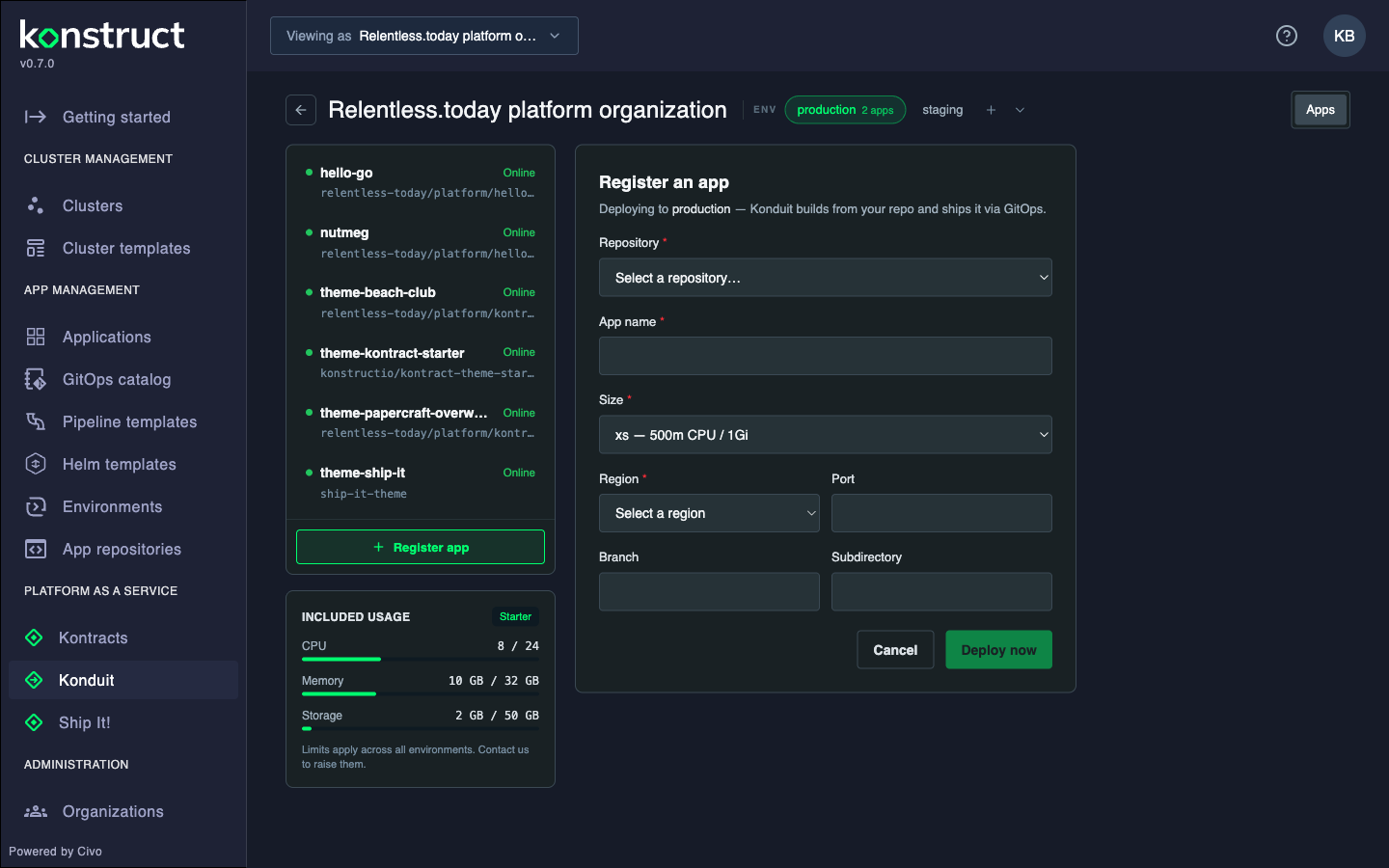This screenshot has width=1389, height=868.
Task: Go back with the left arrow button
Action: click(301, 110)
